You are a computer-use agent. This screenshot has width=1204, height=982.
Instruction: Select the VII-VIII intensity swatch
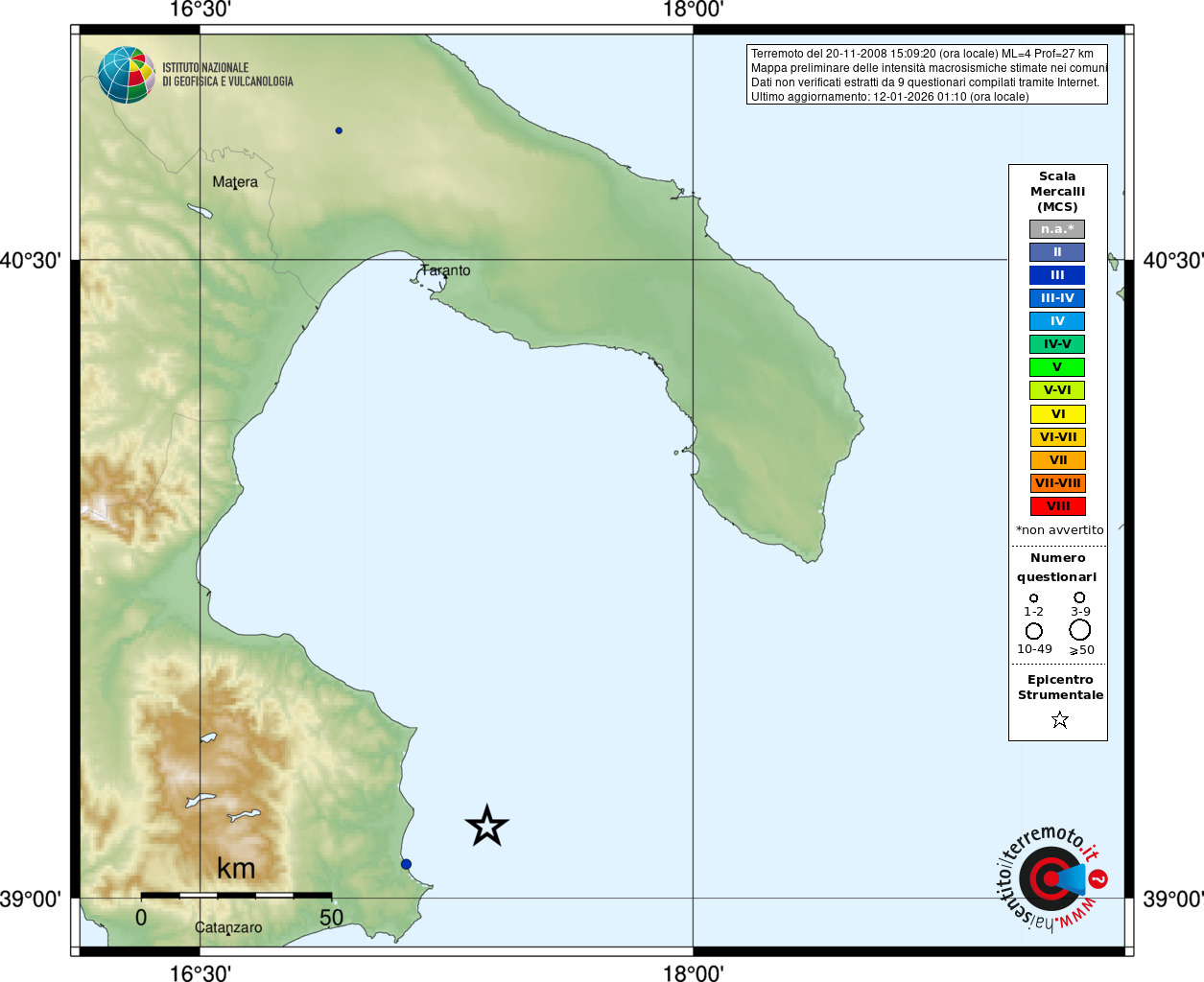click(x=1058, y=483)
